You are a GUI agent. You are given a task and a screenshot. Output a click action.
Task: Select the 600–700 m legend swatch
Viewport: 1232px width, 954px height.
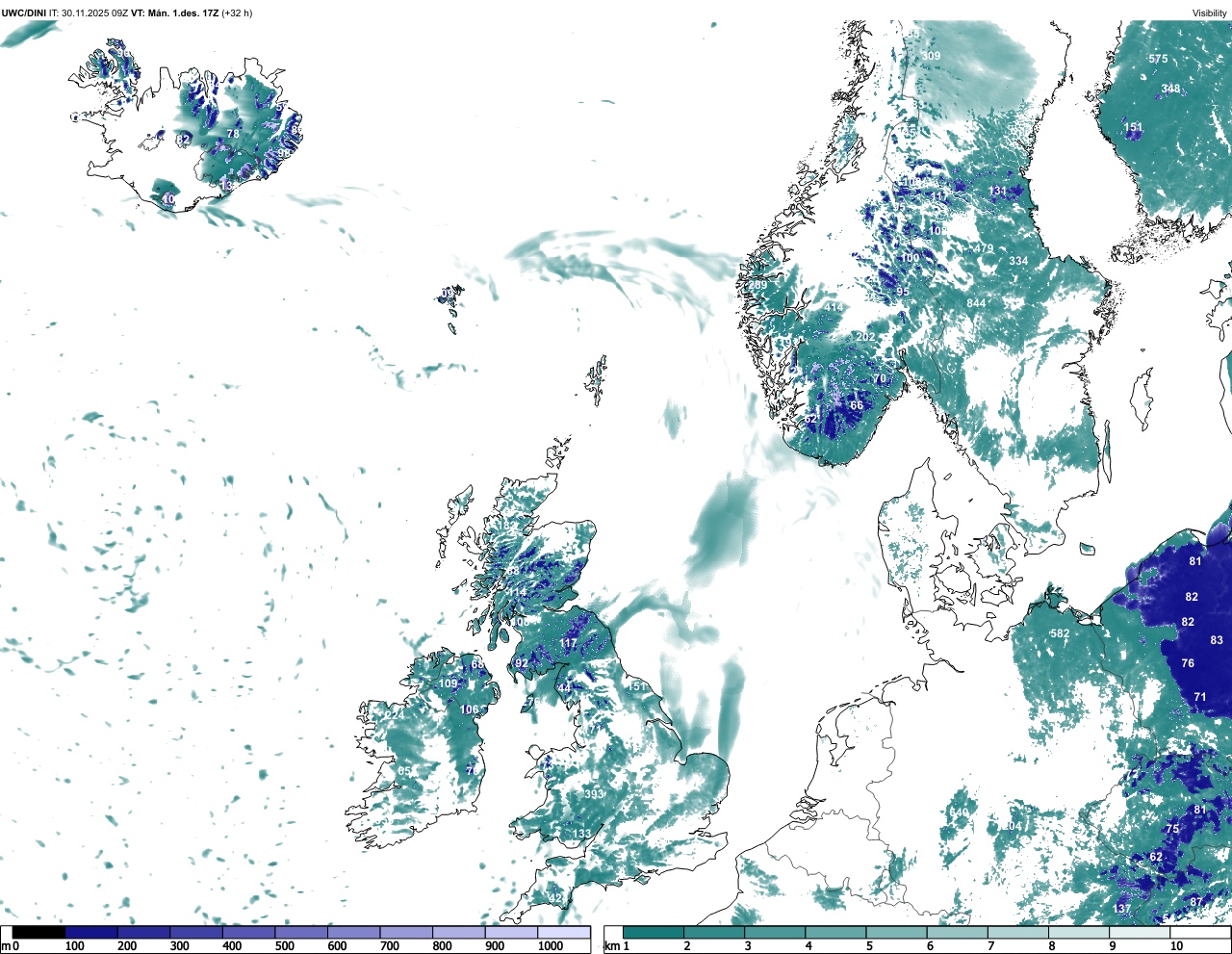point(353,933)
